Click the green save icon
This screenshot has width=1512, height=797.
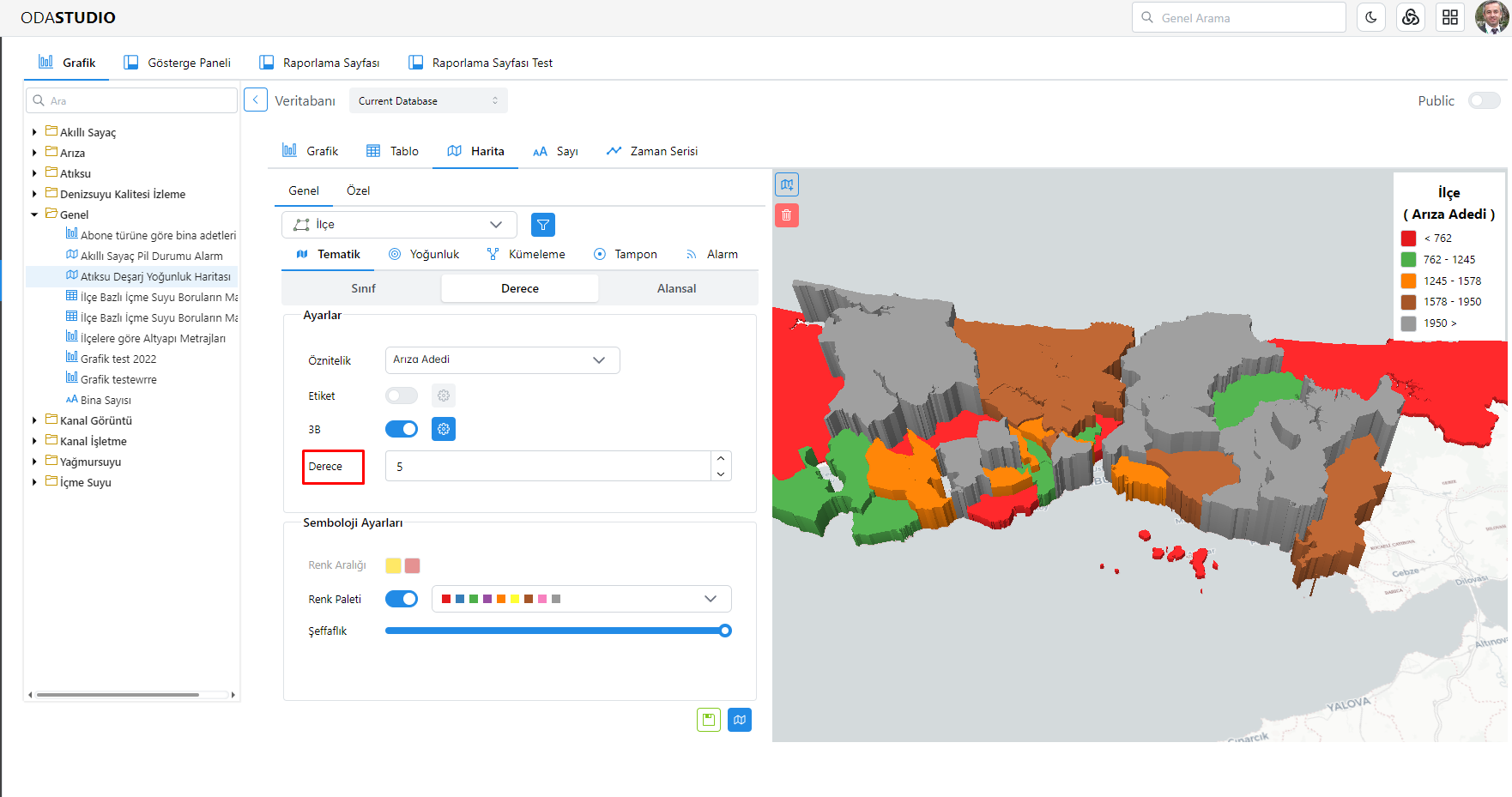708,720
